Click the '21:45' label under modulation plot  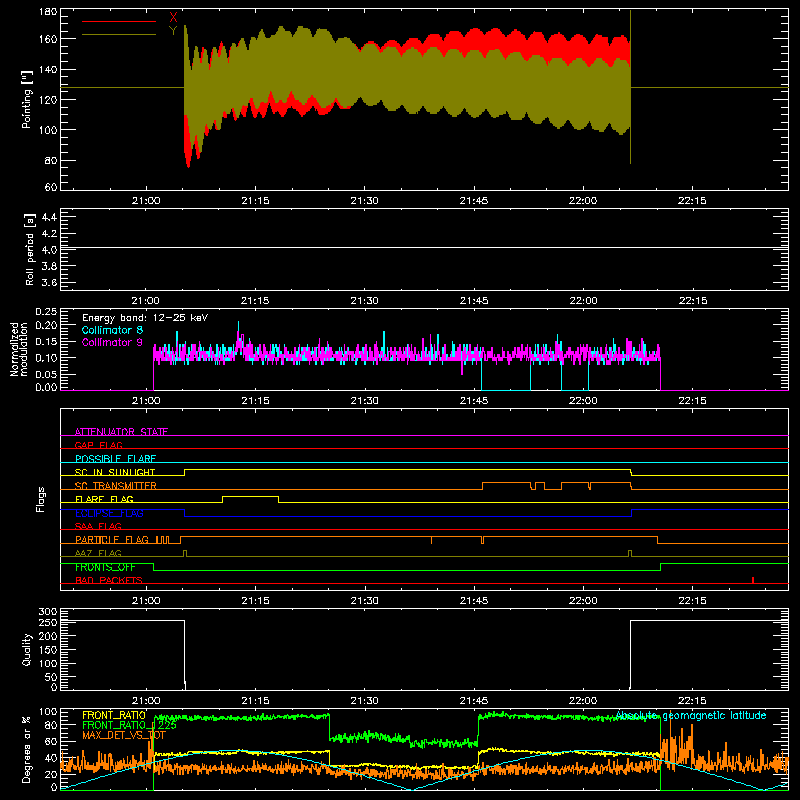point(474,401)
